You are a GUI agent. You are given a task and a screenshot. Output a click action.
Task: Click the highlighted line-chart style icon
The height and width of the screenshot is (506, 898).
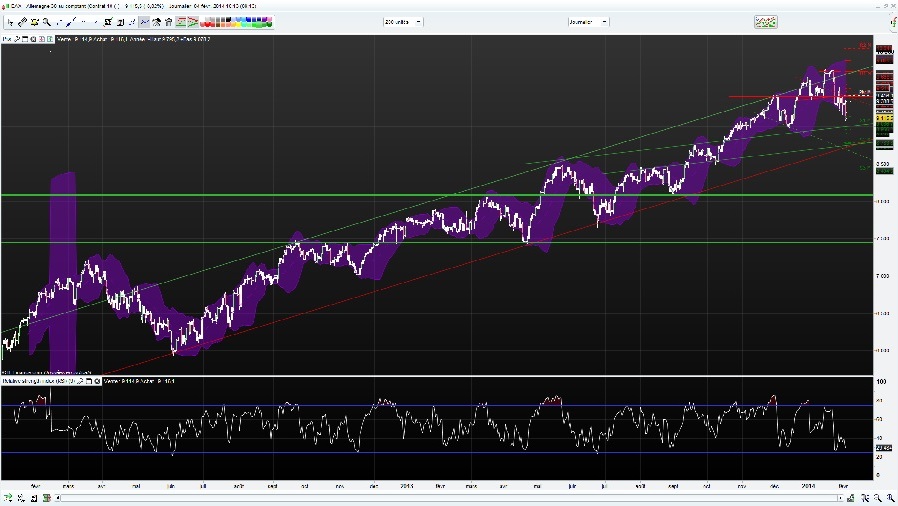click(x=144, y=22)
